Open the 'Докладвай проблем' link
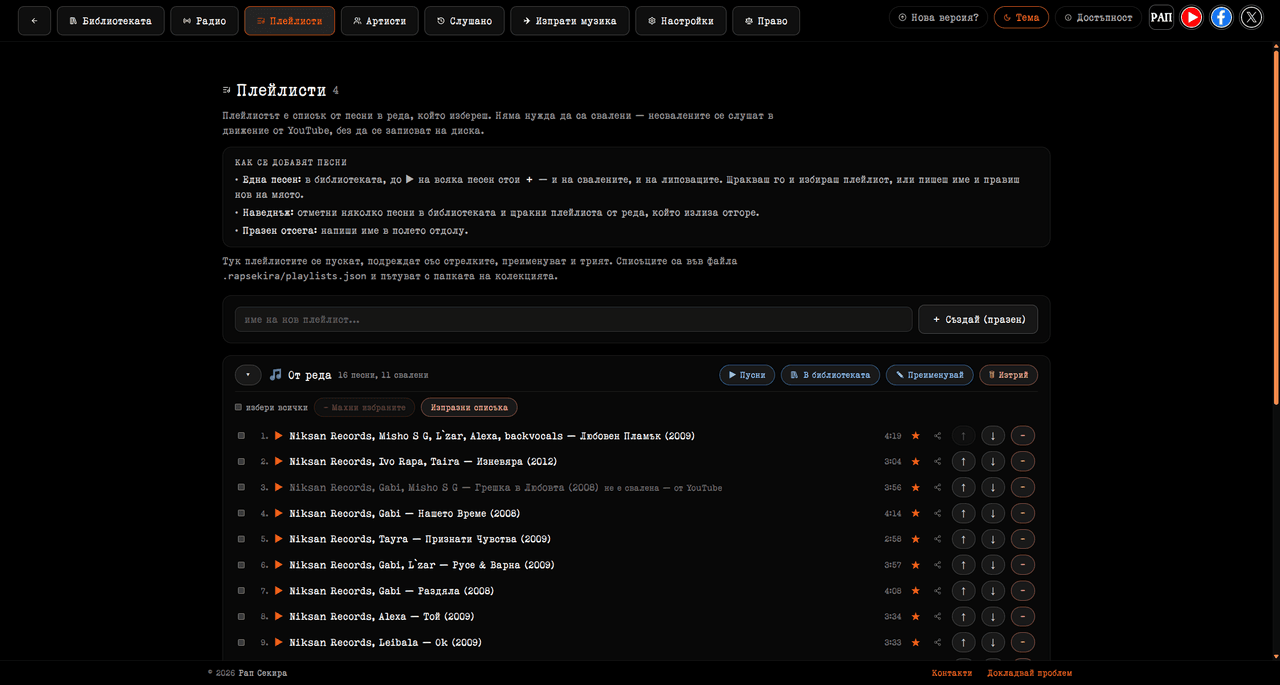 [1029, 673]
